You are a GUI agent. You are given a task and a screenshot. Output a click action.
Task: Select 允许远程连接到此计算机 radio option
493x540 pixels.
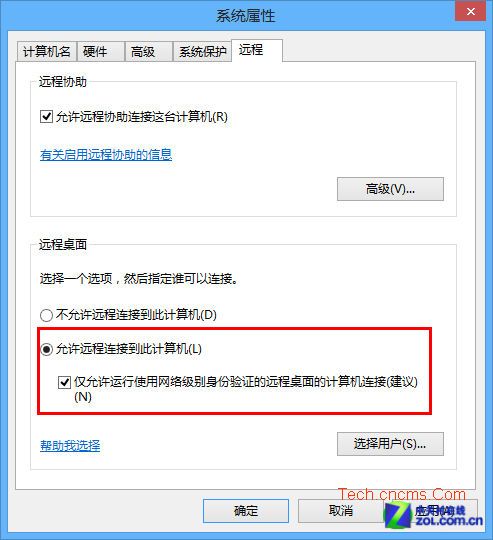46,349
